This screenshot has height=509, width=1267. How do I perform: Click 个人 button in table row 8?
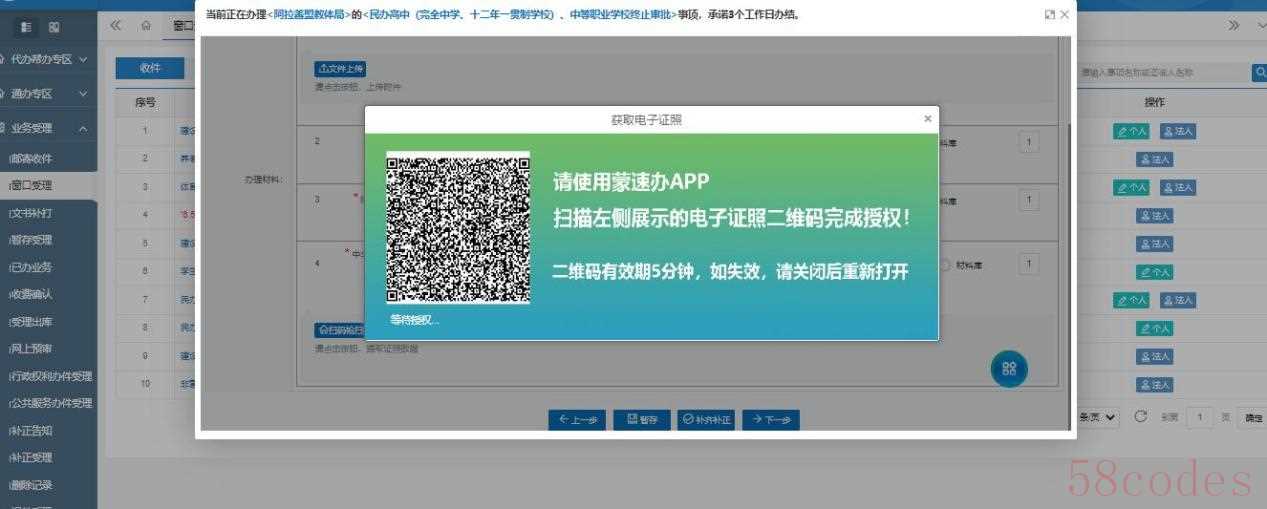point(1155,328)
